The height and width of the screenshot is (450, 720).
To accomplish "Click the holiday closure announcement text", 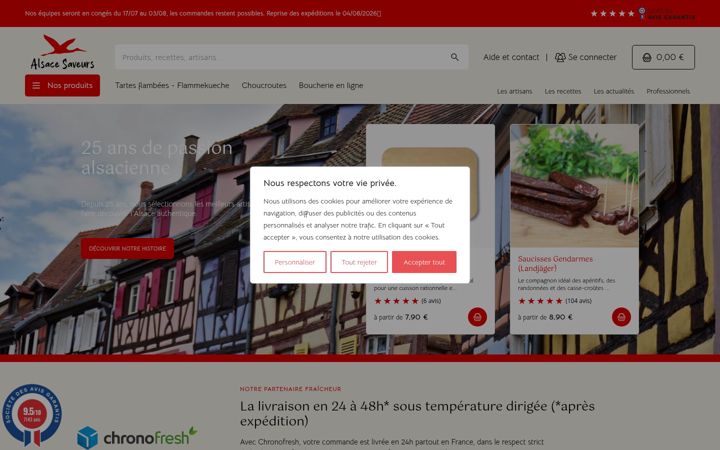I will [x=203, y=13].
